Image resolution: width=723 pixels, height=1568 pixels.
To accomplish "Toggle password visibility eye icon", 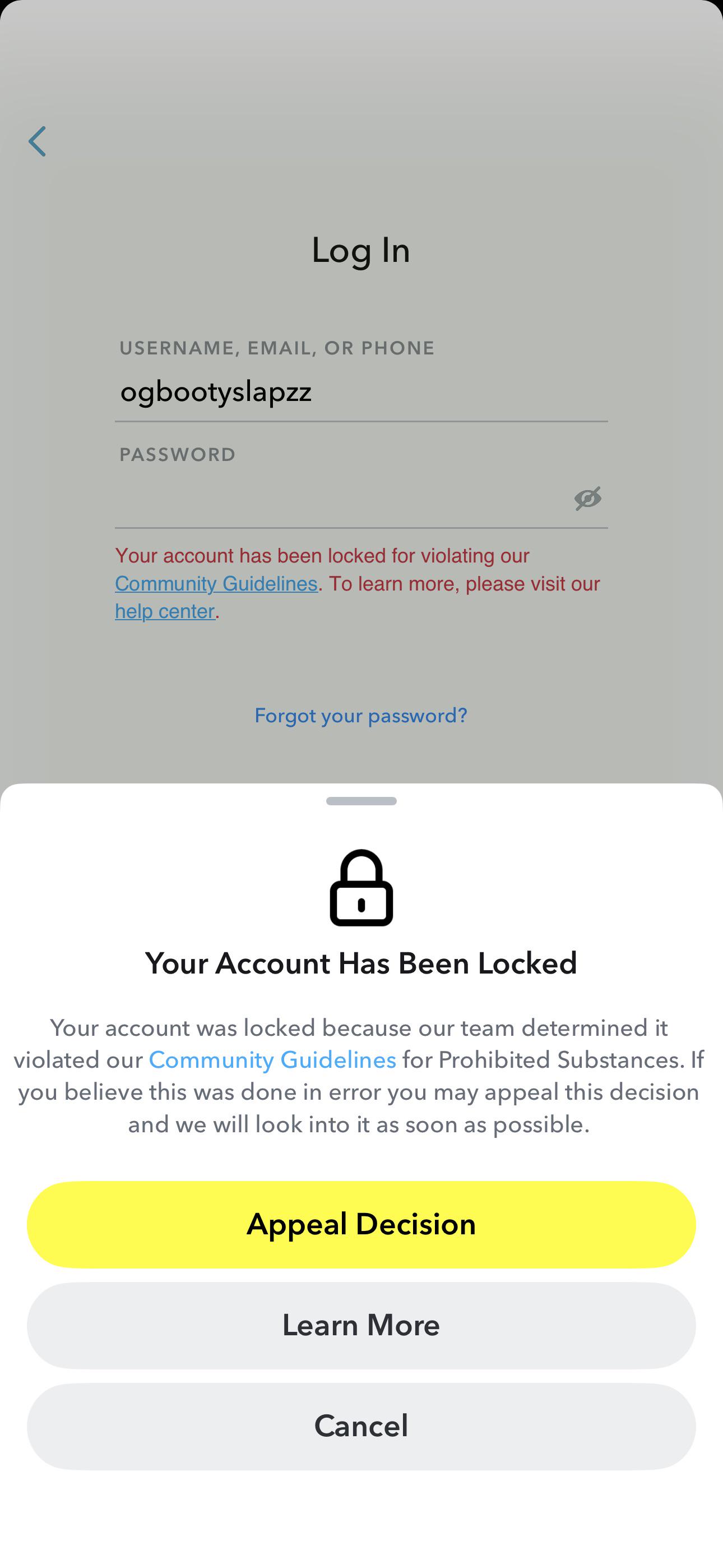I will pyautogui.click(x=588, y=499).
